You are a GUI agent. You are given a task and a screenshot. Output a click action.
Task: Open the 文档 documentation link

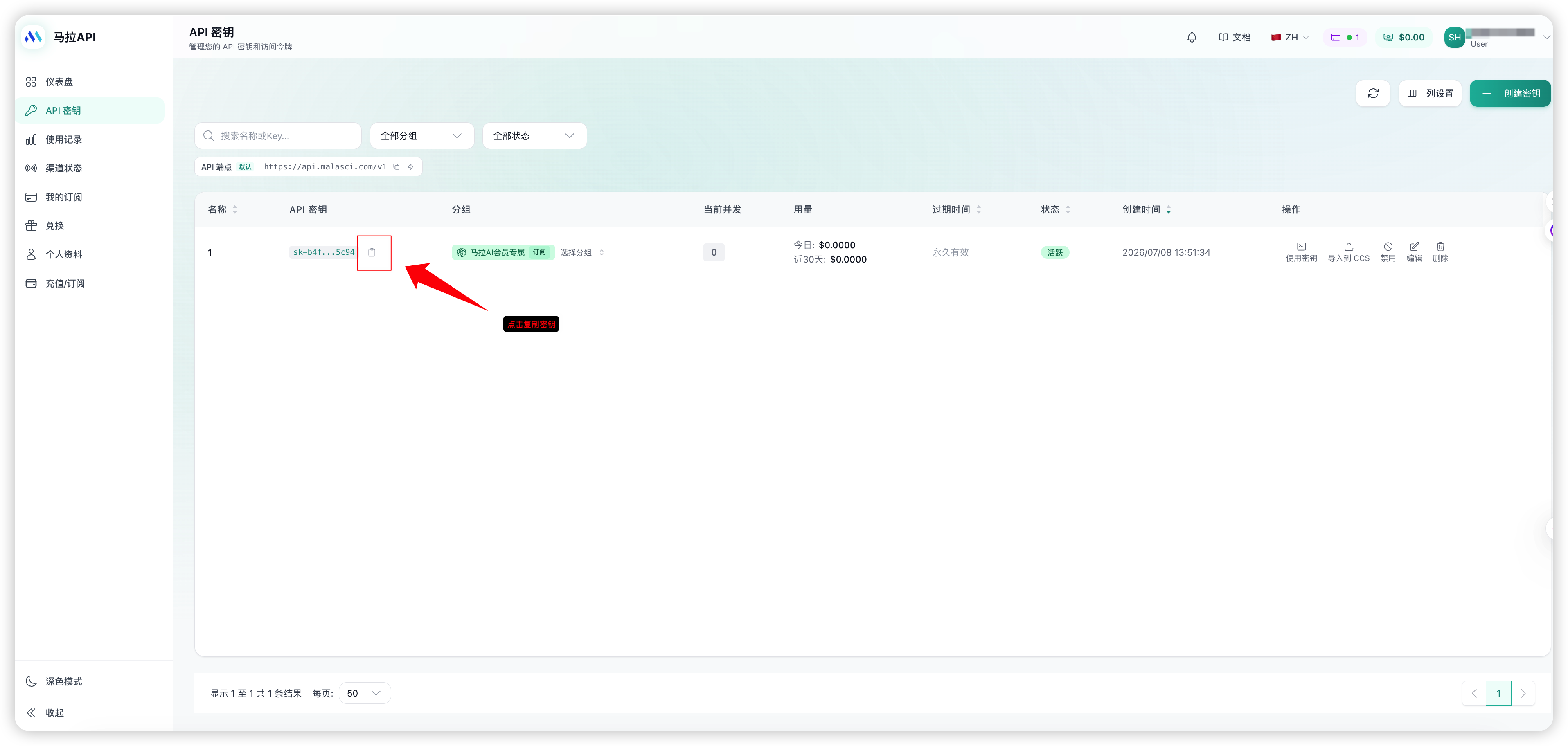click(x=1235, y=37)
